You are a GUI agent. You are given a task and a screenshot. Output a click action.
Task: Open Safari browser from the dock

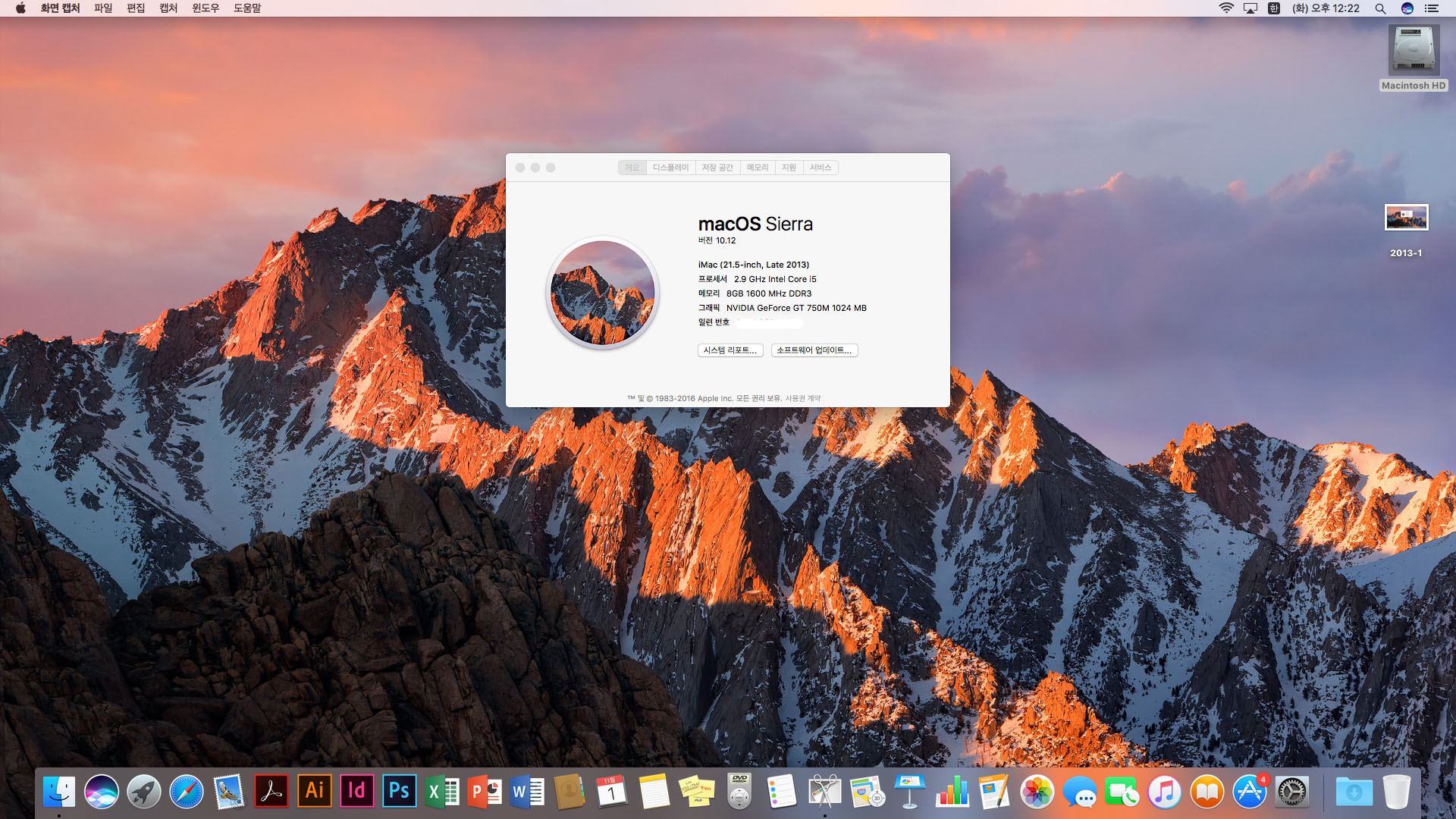(187, 792)
